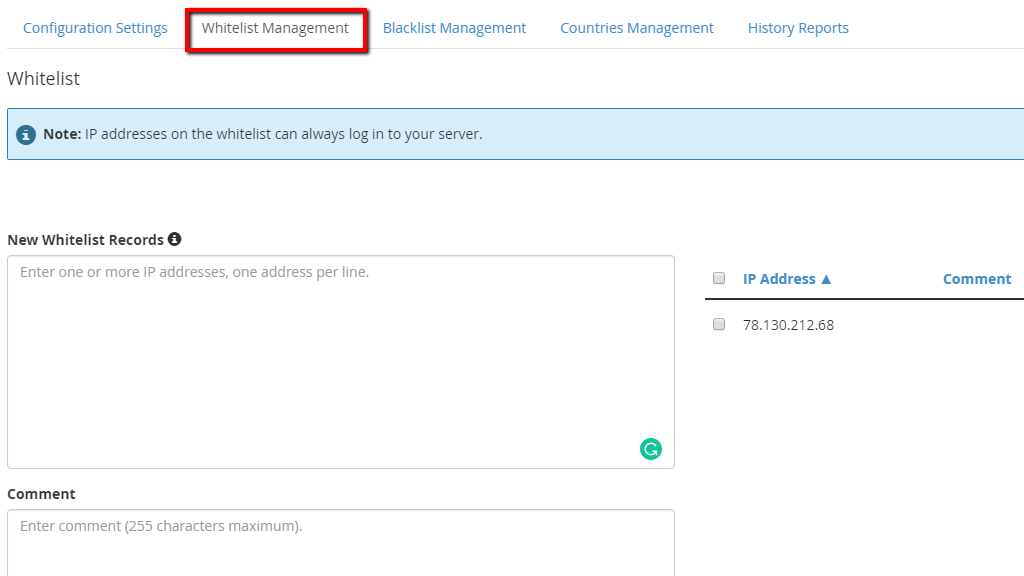
Task: Click the Grammarly icon in the records box
Action: coord(650,449)
